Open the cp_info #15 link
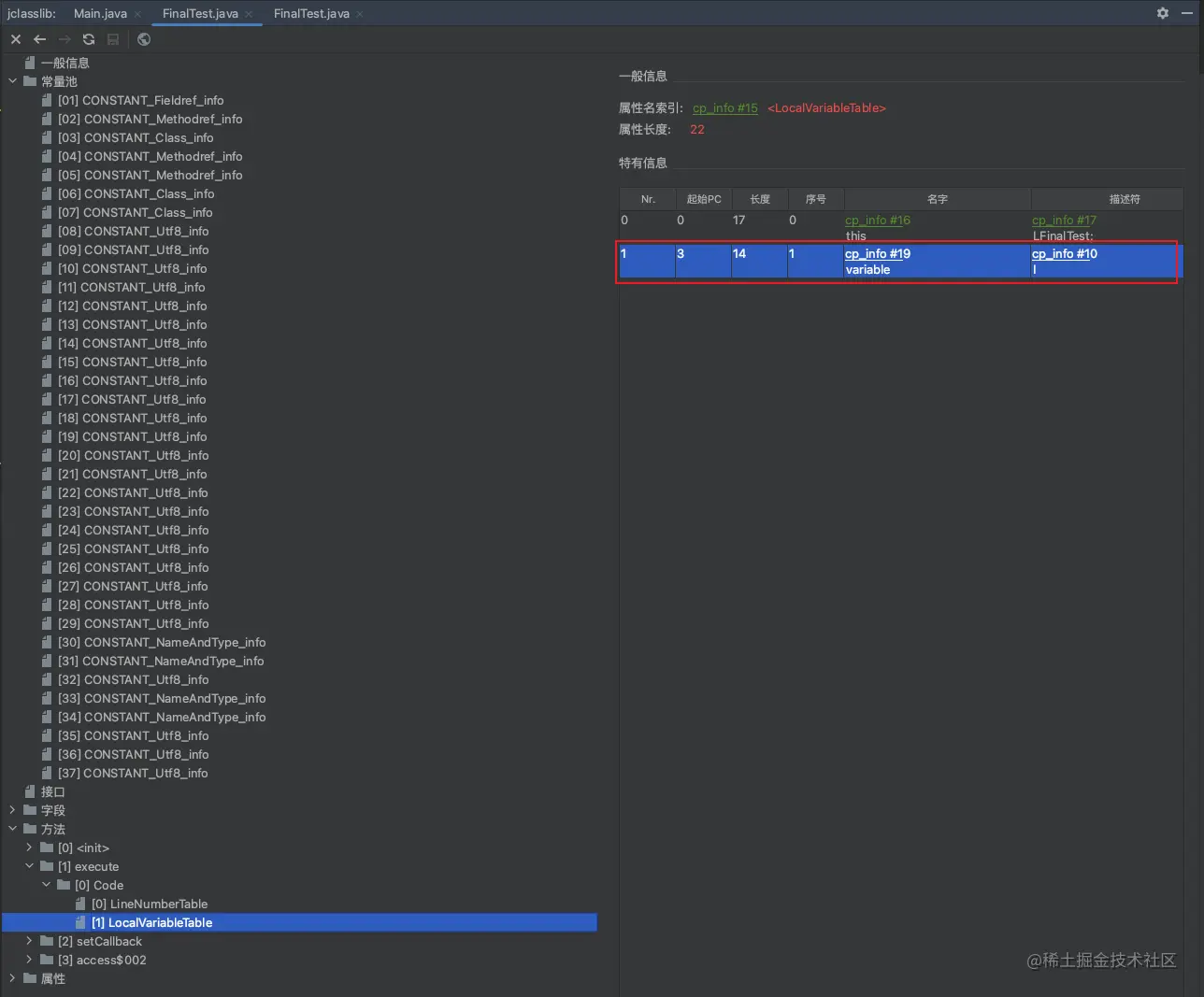The width and height of the screenshot is (1204, 997). (725, 108)
